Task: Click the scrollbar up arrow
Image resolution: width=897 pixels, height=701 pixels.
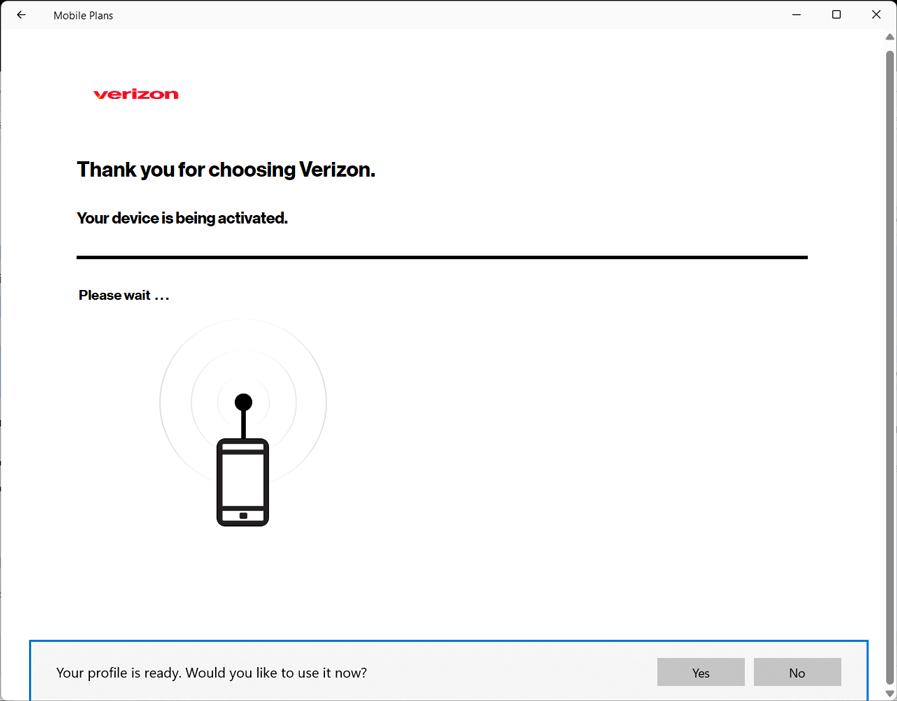Action: click(x=888, y=36)
